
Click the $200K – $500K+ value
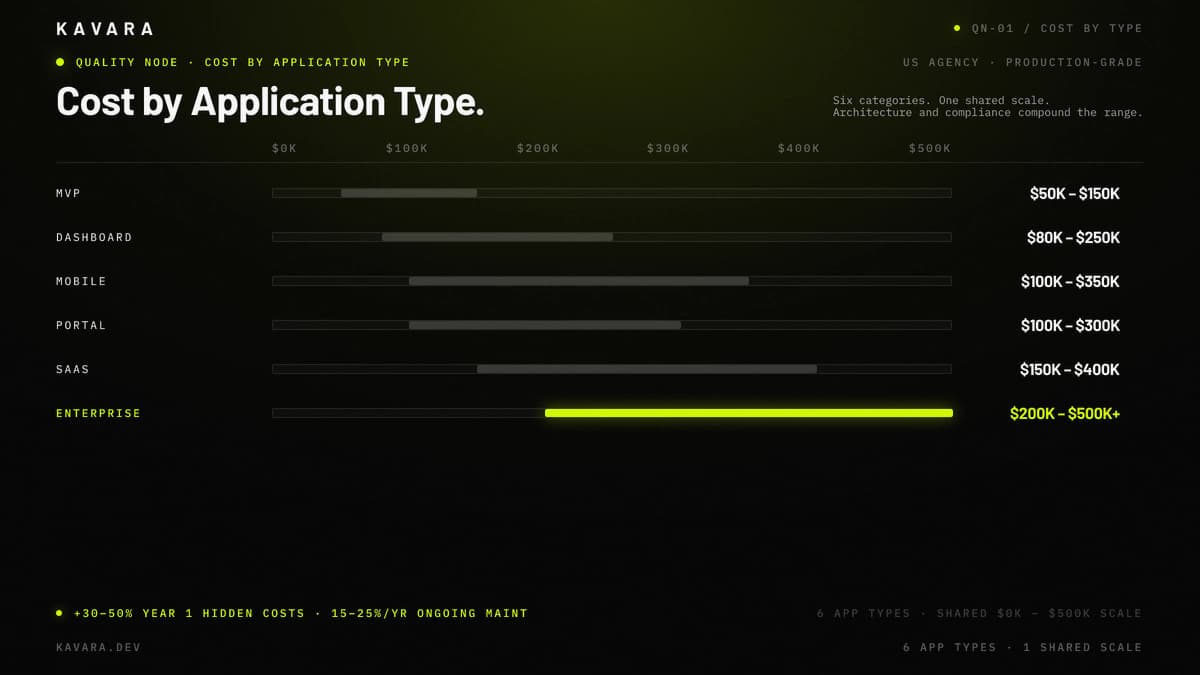1065,414
